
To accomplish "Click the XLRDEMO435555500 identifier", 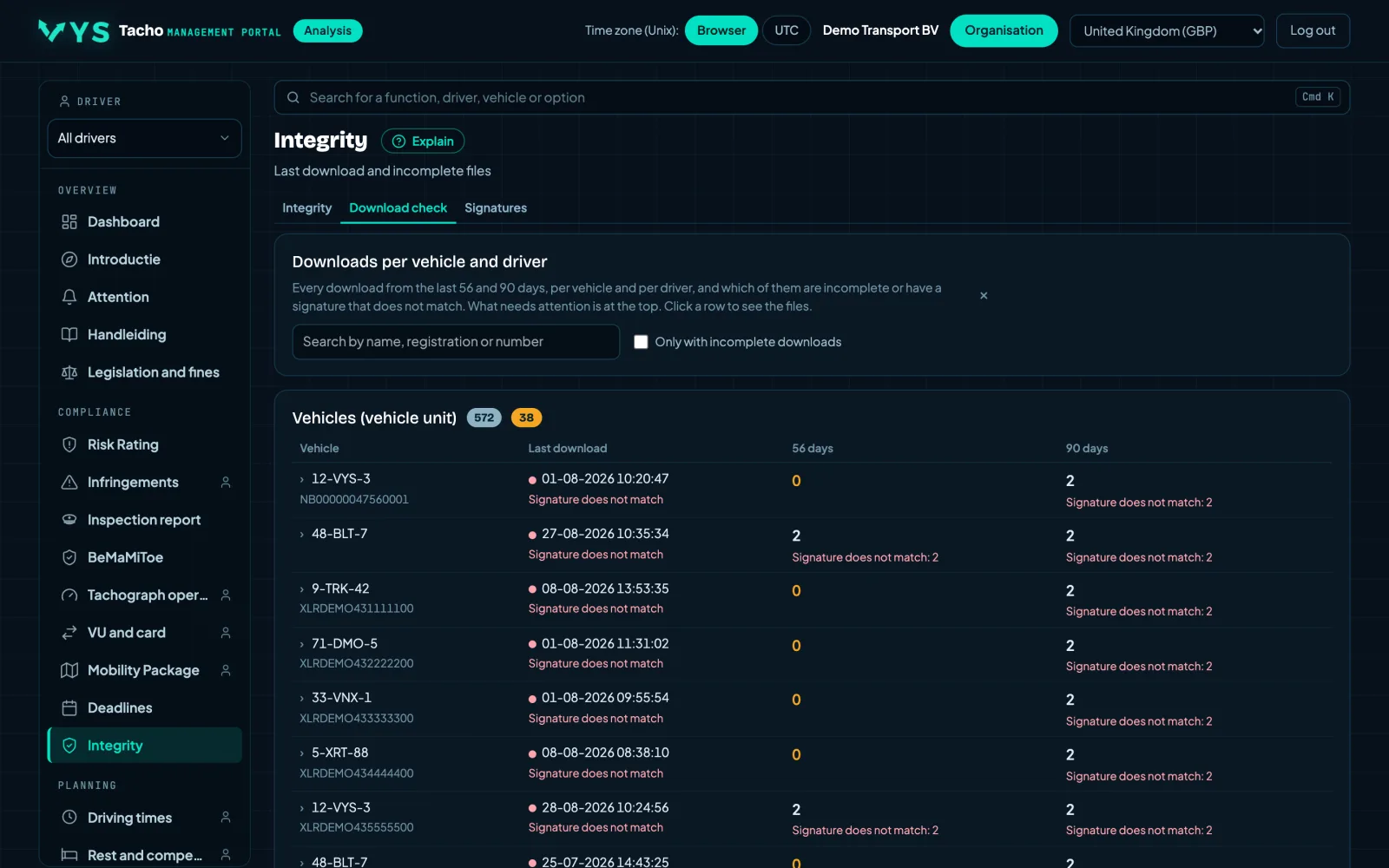I will tap(357, 827).
